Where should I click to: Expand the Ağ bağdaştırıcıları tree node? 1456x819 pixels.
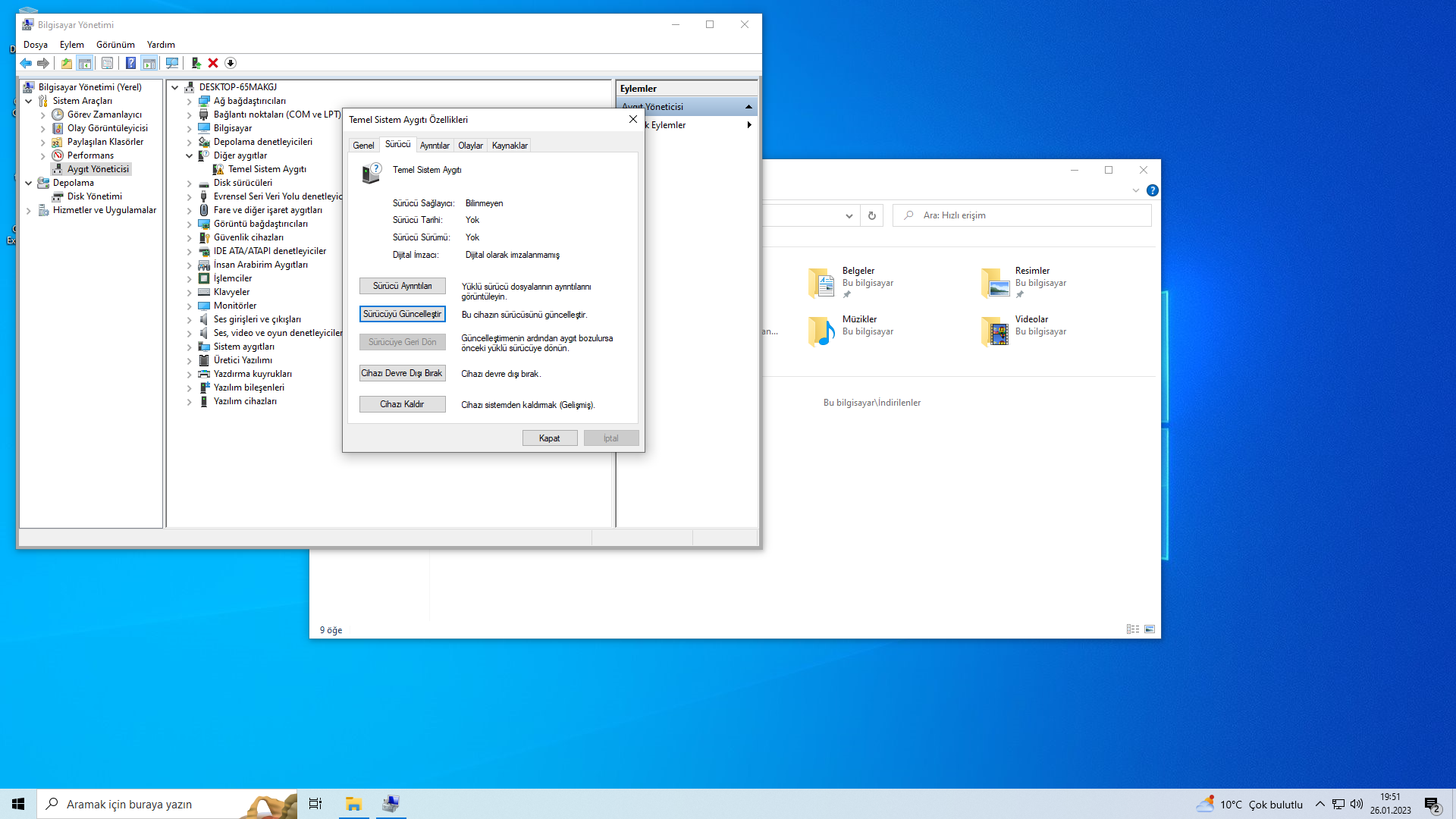pyautogui.click(x=190, y=101)
